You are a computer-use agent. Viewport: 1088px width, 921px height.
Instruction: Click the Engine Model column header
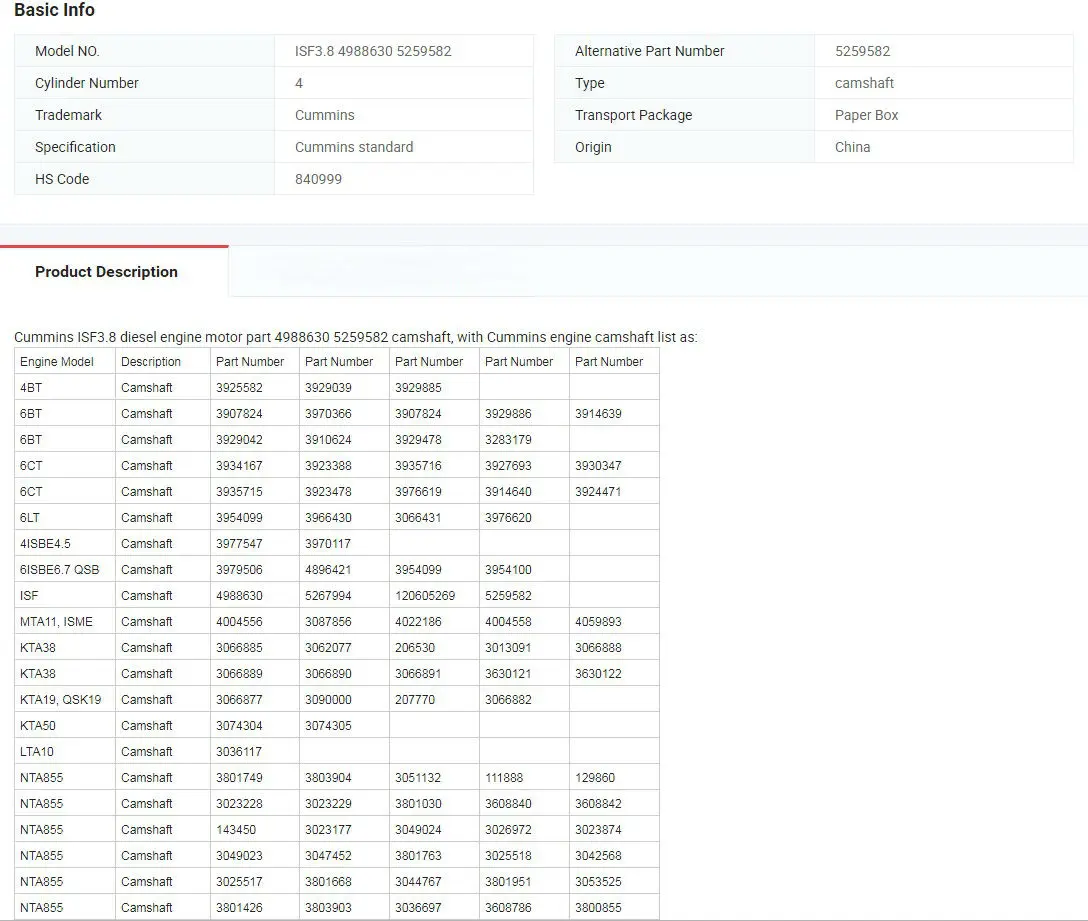(57, 362)
